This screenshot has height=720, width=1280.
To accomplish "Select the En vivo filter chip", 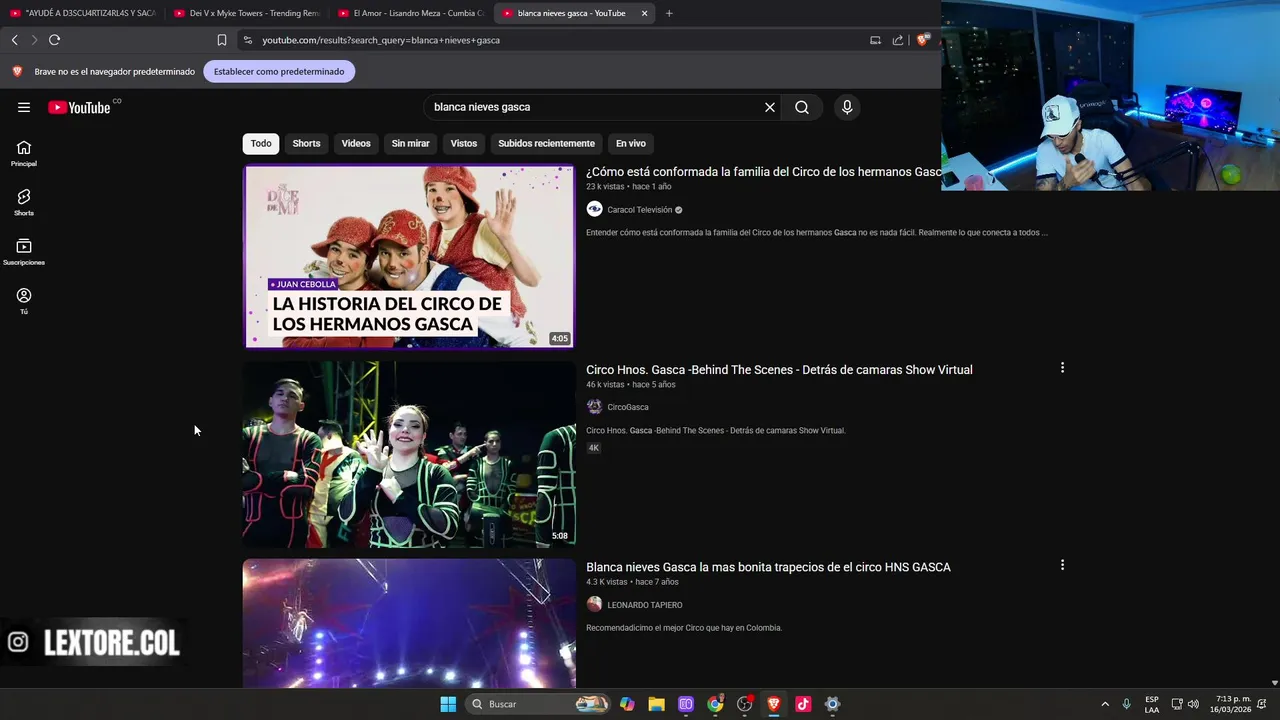I will 631,143.
